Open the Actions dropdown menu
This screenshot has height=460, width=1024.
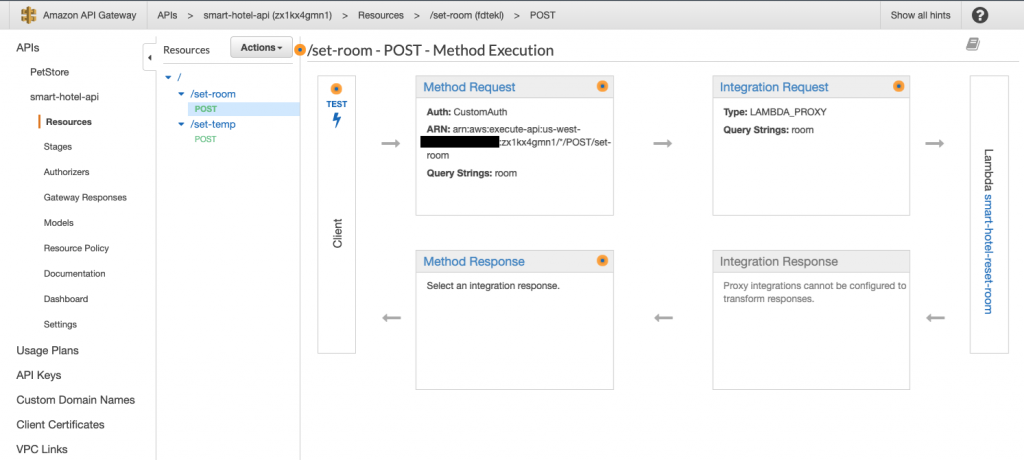(x=261, y=48)
